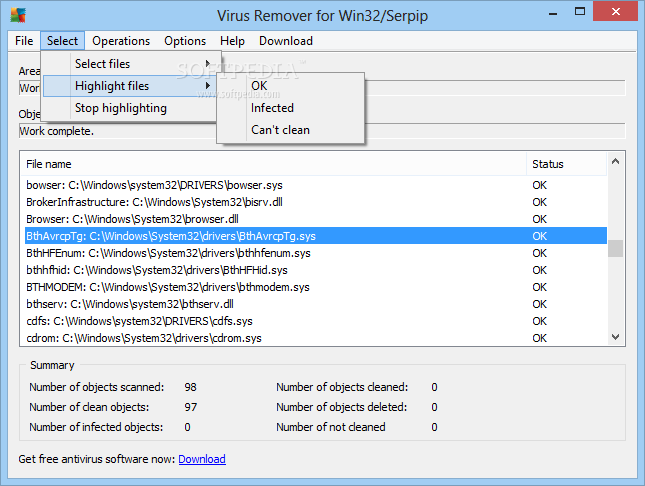
Task: Click the file list scrollbar thumb
Action: pyautogui.click(x=615, y=248)
